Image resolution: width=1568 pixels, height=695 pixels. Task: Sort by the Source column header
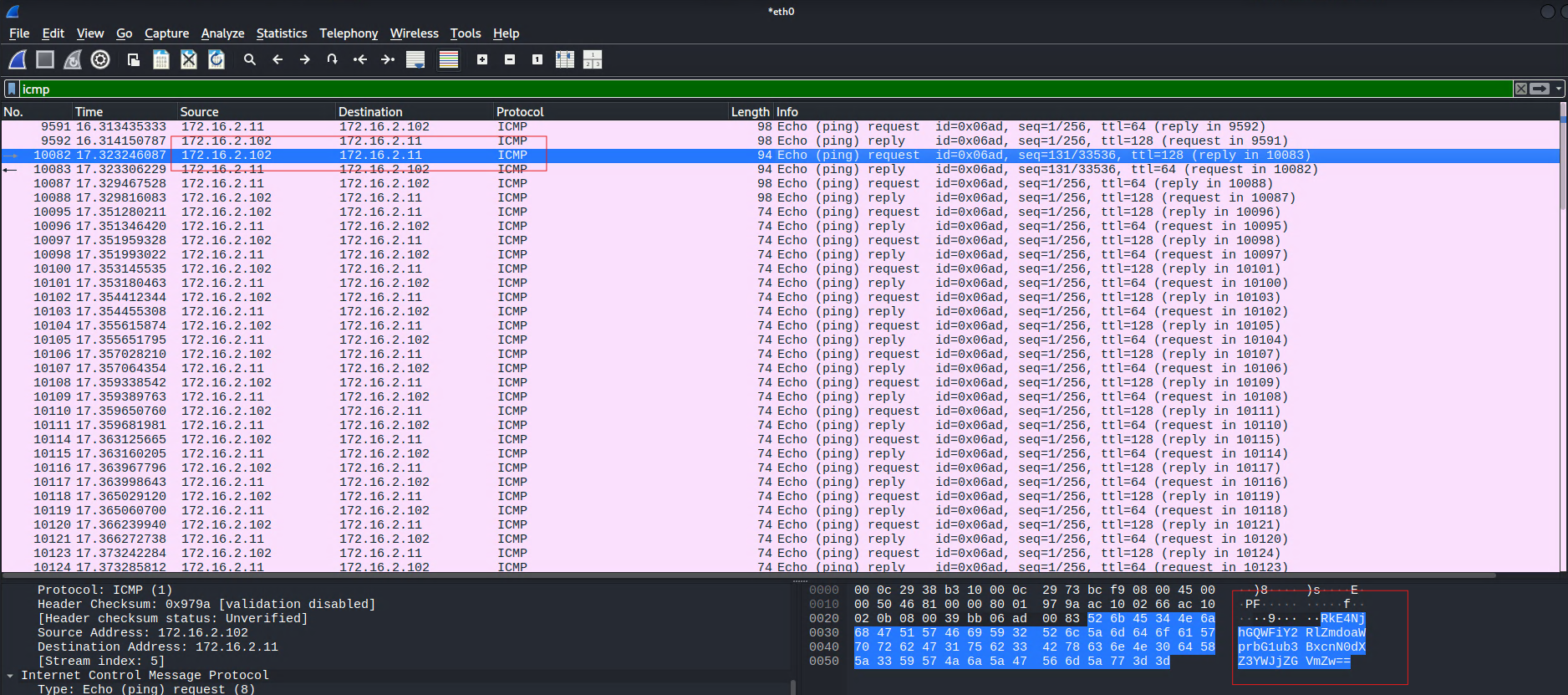pyautogui.click(x=257, y=111)
